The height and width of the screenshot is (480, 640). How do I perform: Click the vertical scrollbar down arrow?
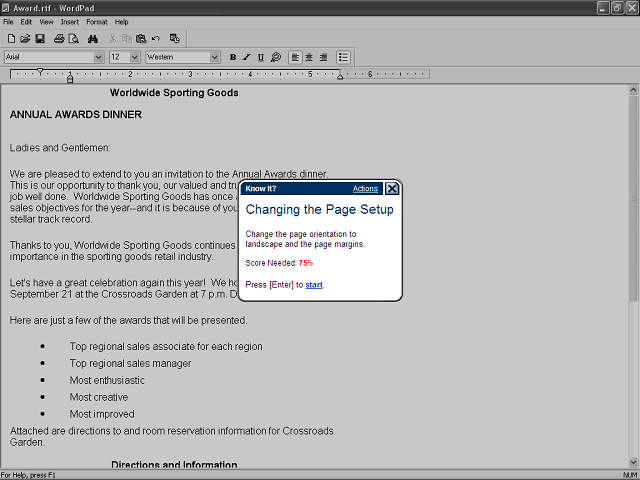point(633,462)
